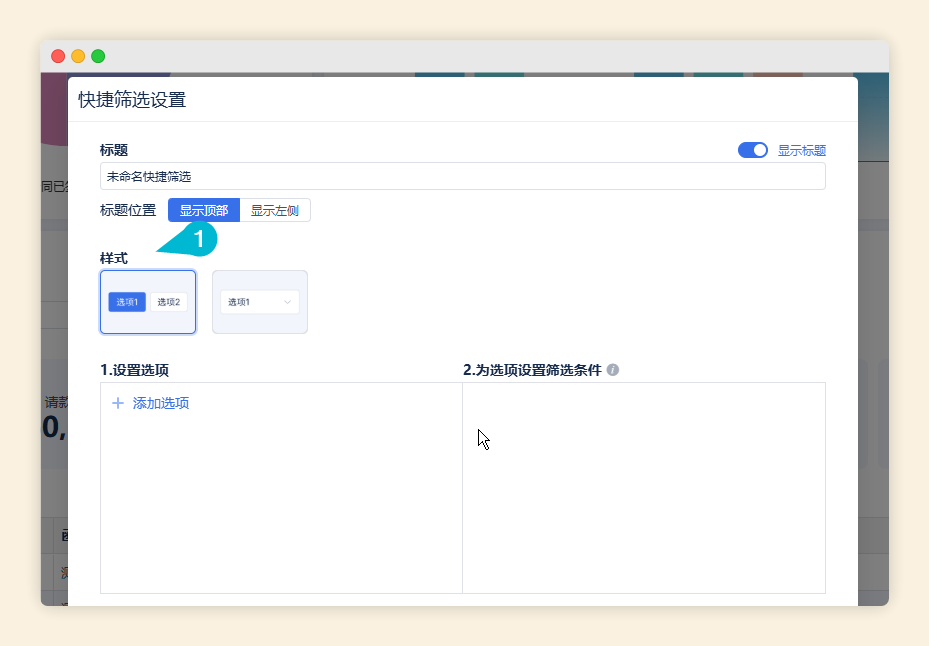
Task: Click the green traffic light button
Action: tap(97, 56)
